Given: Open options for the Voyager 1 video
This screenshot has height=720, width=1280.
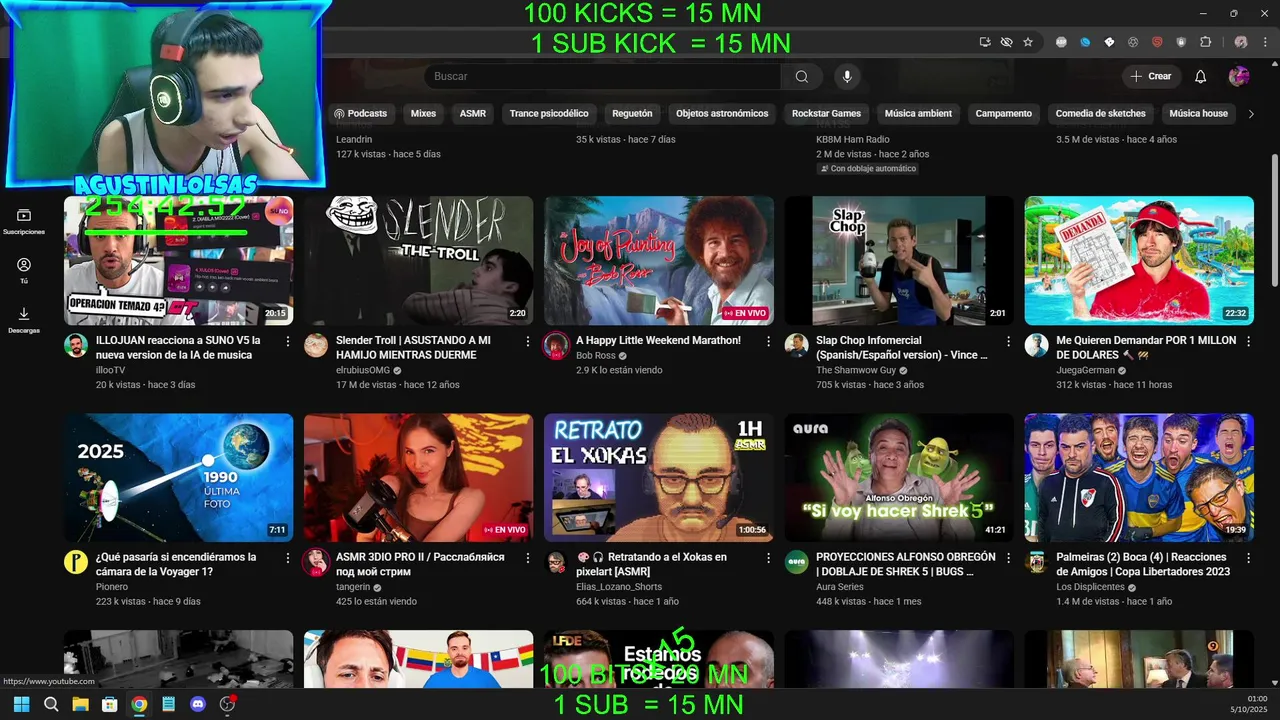Looking at the screenshot, I should 288,558.
